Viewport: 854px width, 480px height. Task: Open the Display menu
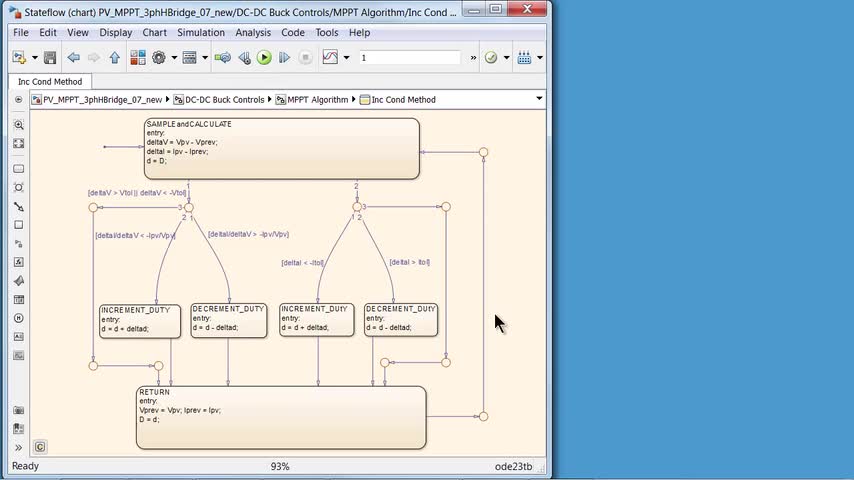[115, 33]
